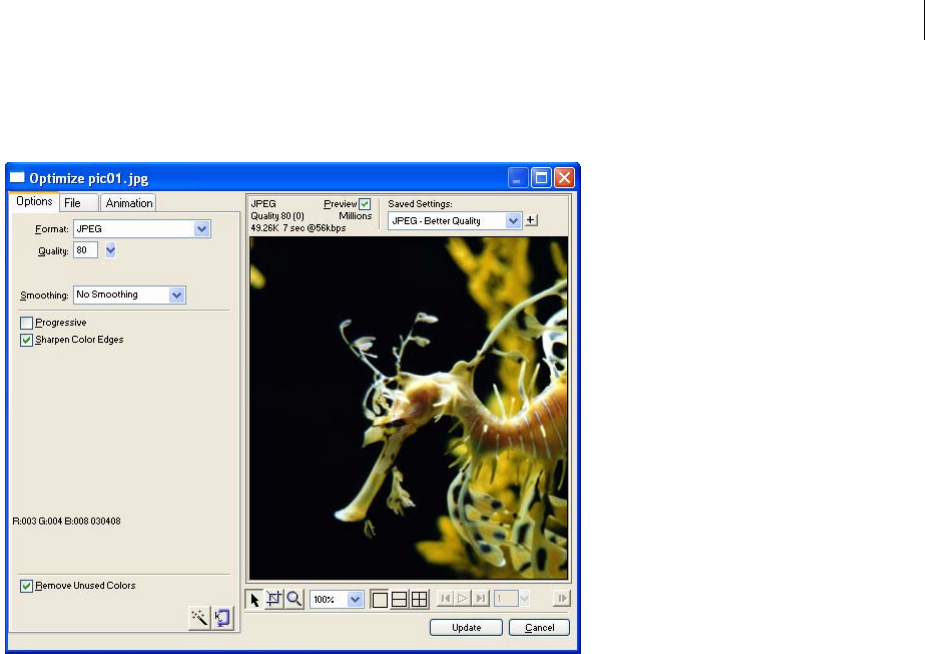Select the export area crop tool
925x654 pixels.
pyautogui.click(x=274, y=600)
